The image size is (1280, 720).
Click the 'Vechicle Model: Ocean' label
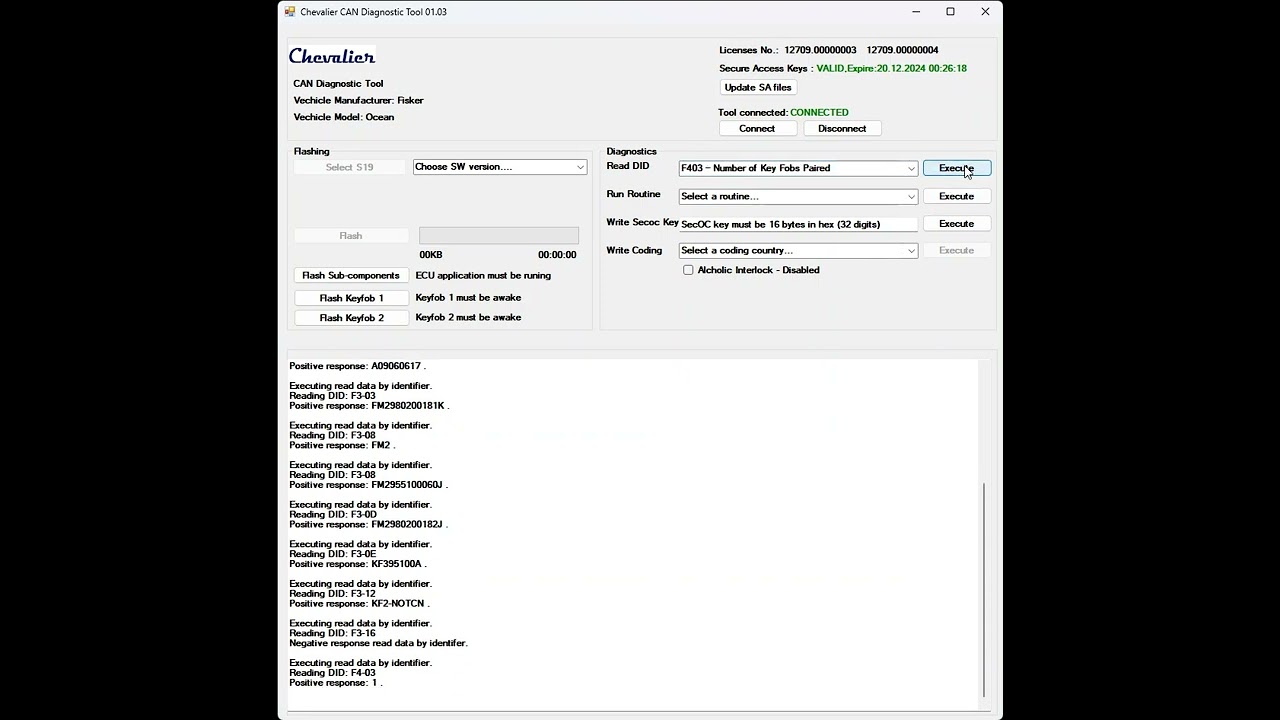click(343, 117)
